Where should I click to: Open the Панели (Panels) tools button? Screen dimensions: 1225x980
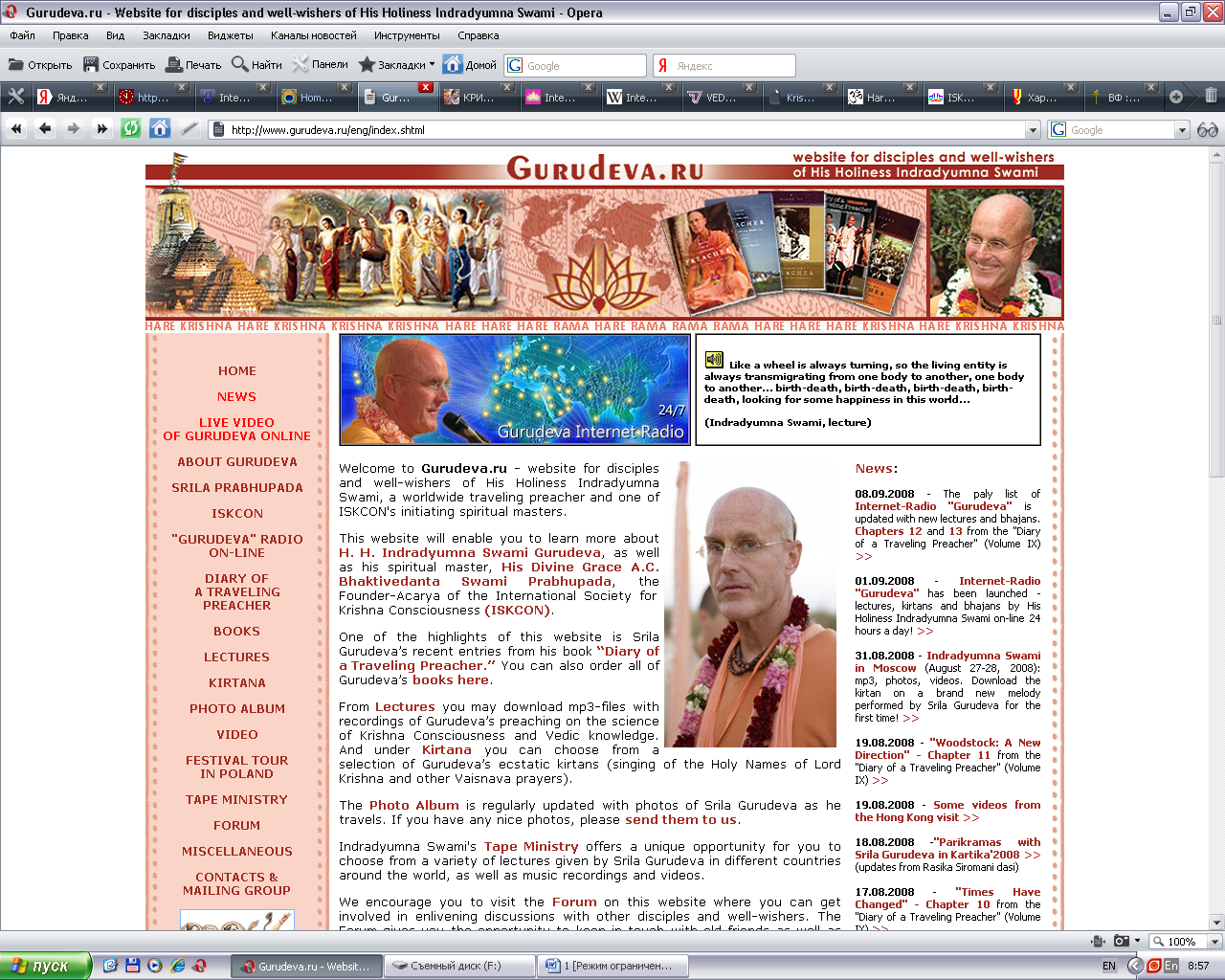(x=321, y=65)
